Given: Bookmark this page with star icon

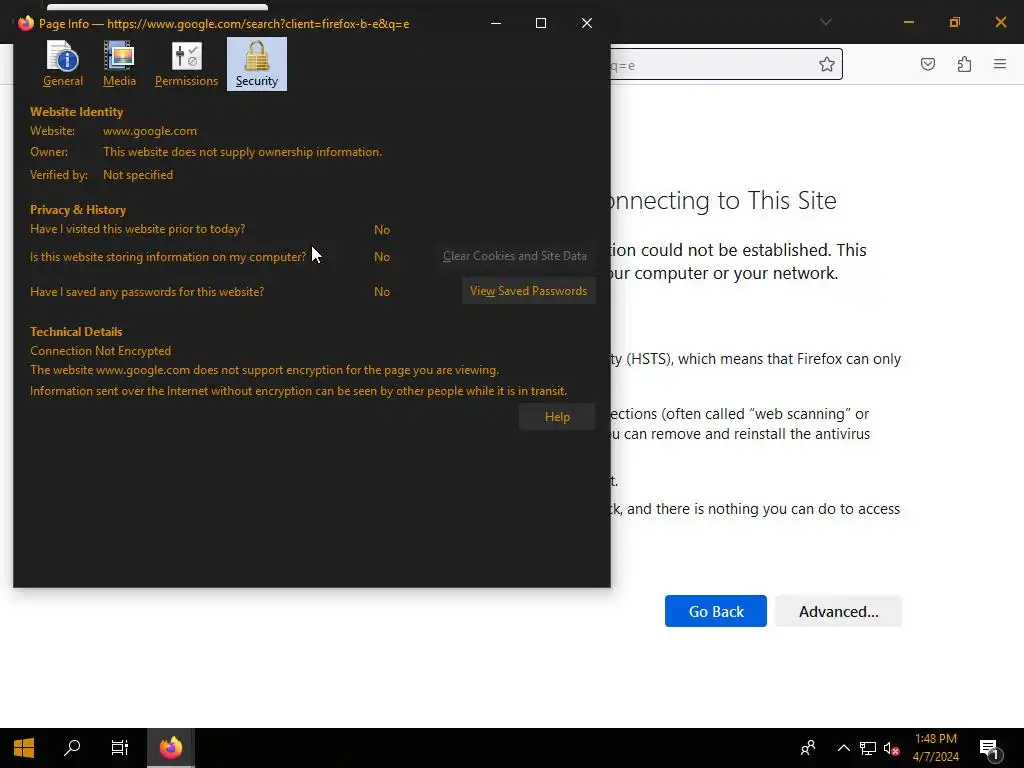Looking at the screenshot, I should [x=827, y=64].
